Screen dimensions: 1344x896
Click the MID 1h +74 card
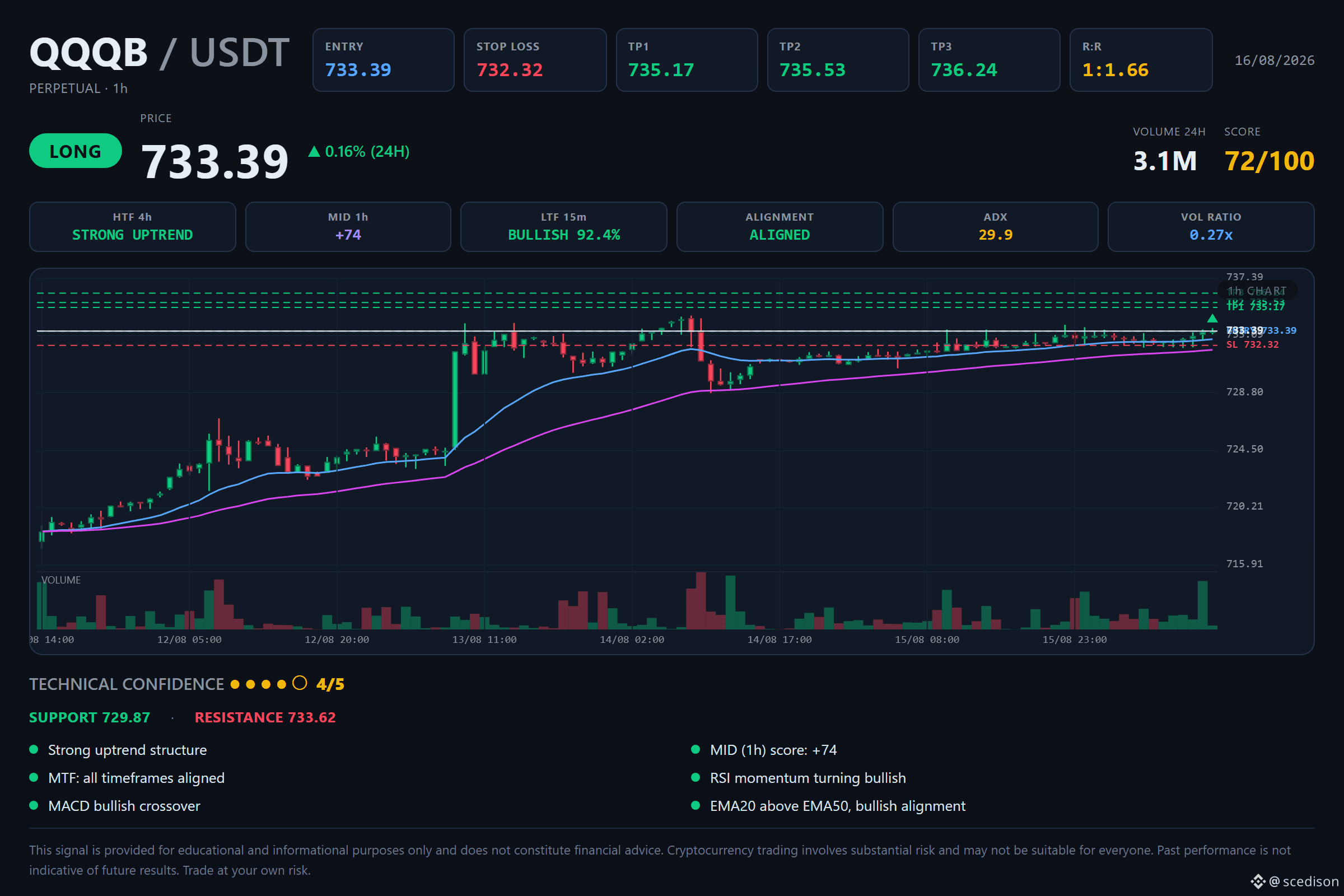tap(348, 227)
